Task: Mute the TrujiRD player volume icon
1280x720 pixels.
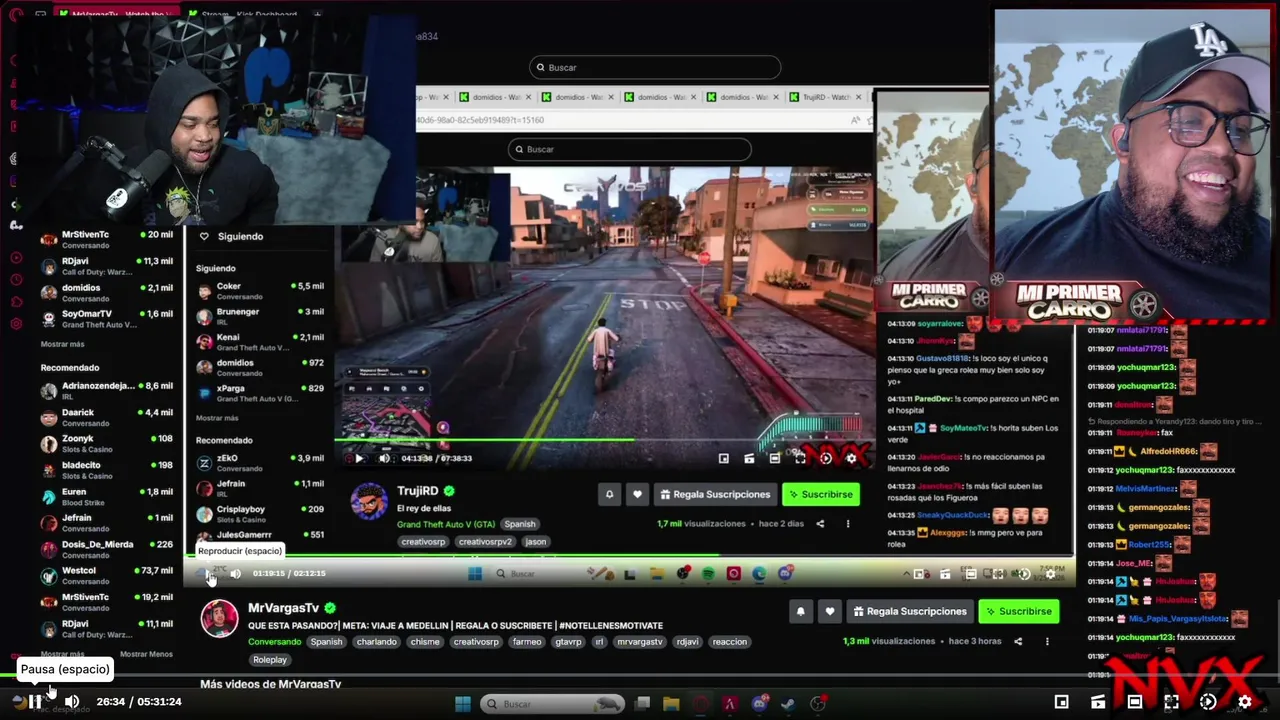Action: pos(384,458)
